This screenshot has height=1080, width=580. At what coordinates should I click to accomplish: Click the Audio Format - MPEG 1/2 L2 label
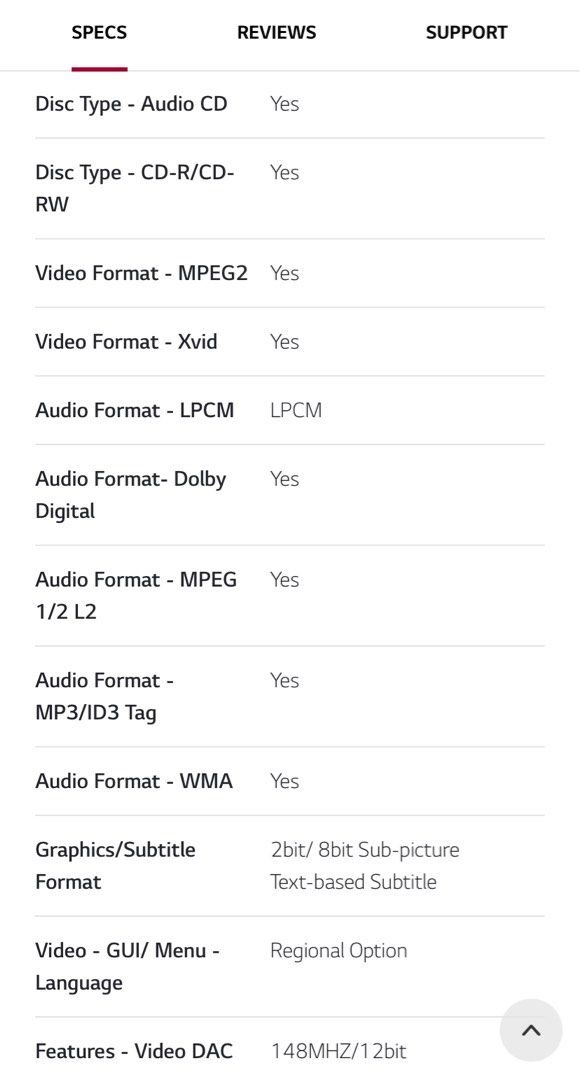click(x=136, y=595)
